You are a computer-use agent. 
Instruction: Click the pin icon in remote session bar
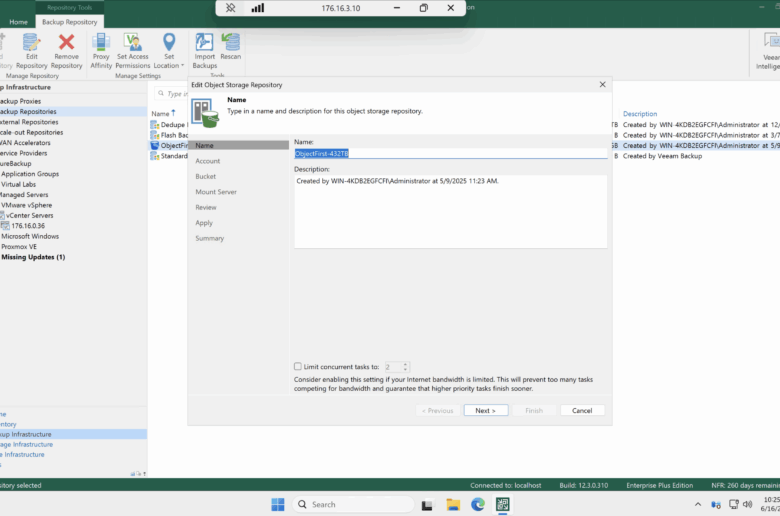pyautogui.click(x=230, y=8)
